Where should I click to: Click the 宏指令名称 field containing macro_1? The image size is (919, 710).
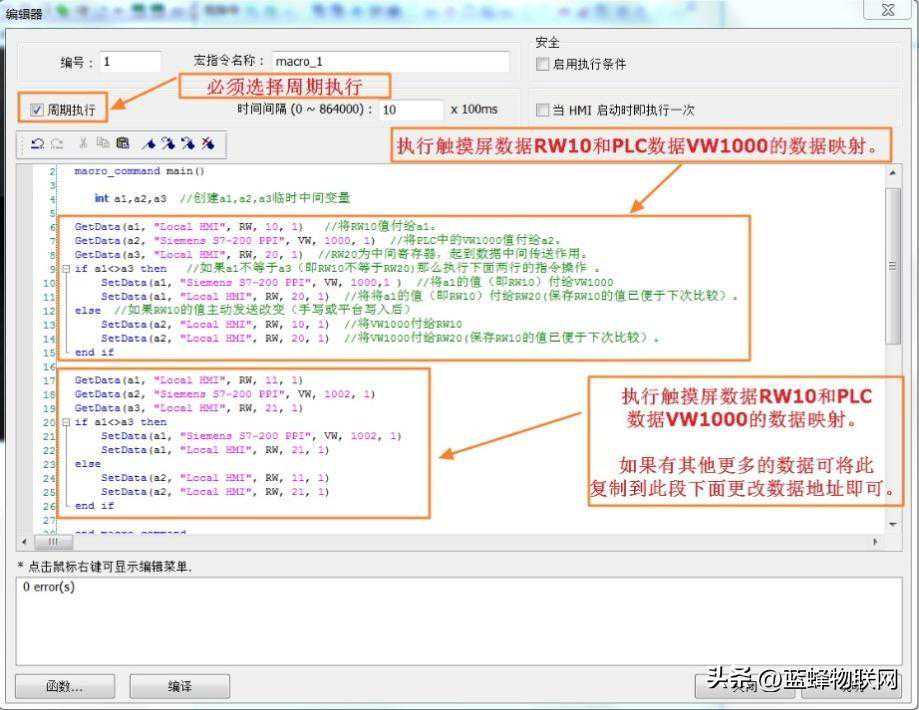(390, 62)
